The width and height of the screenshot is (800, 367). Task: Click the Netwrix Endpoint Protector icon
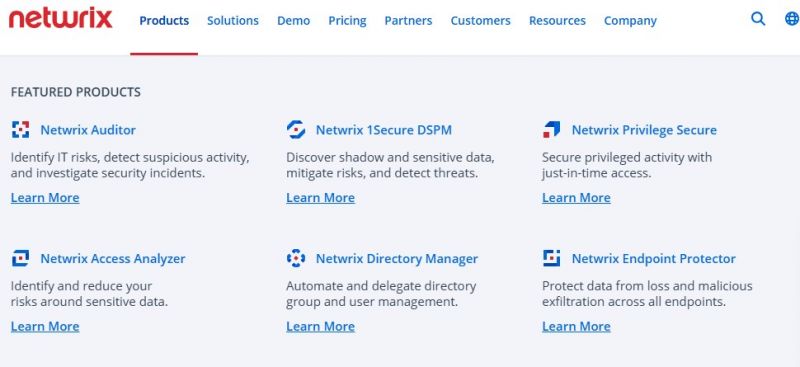552,258
